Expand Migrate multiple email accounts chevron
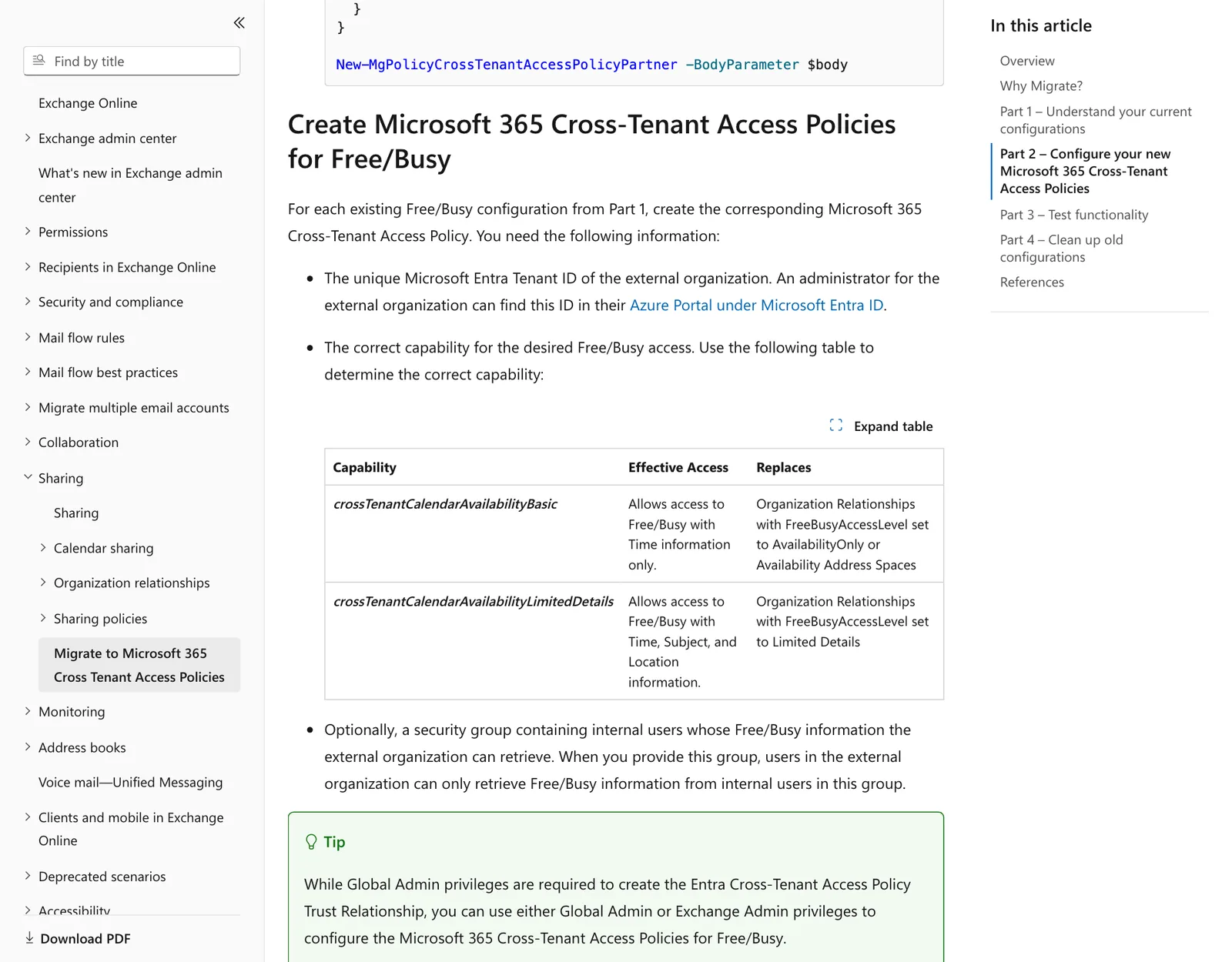Image resolution: width=1232 pixels, height=962 pixels. (28, 406)
